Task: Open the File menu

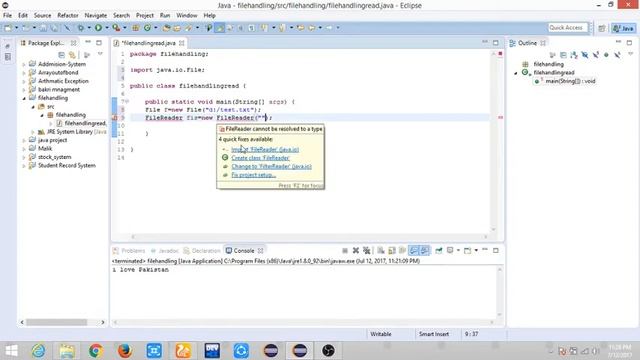Action: click(7, 16)
